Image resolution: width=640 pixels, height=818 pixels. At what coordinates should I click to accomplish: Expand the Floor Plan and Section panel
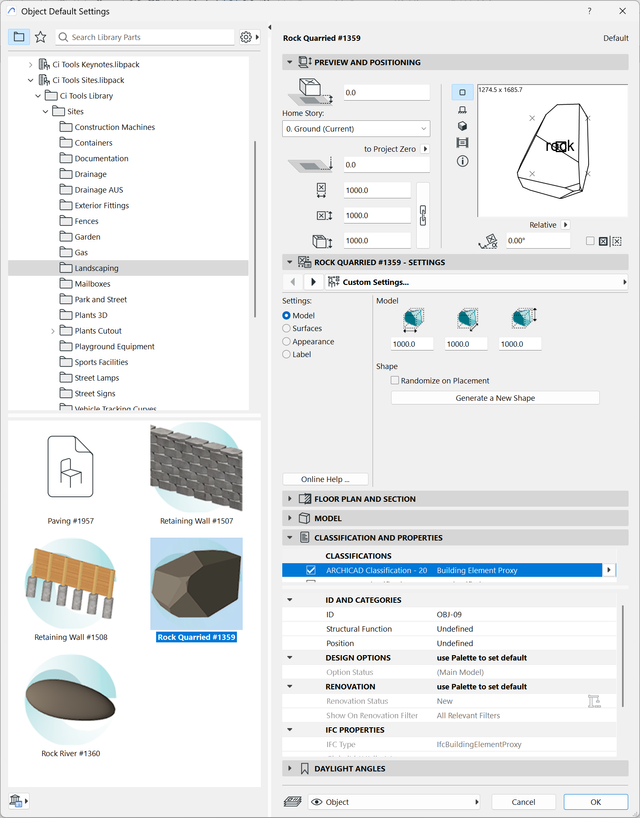(x=290, y=499)
